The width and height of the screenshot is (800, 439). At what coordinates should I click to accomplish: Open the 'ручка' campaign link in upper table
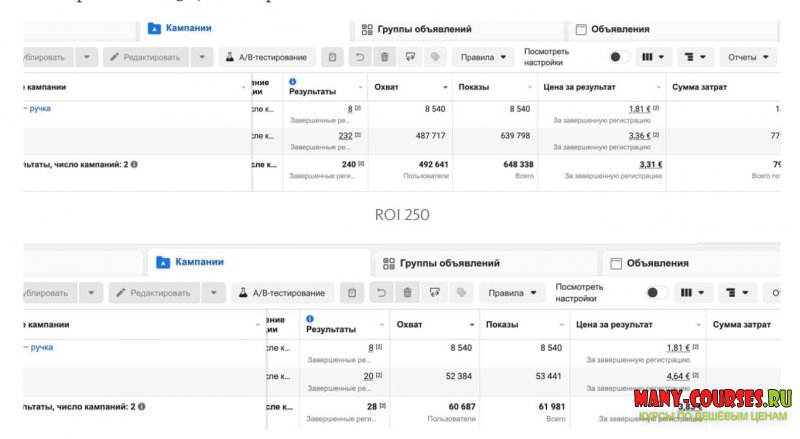click(40, 108)
